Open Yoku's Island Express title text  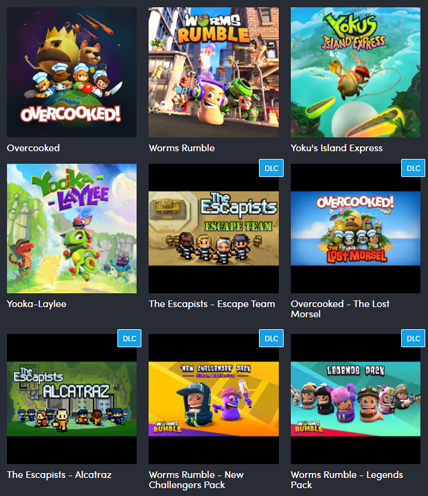pyautogui.click(x=337, y=148)
